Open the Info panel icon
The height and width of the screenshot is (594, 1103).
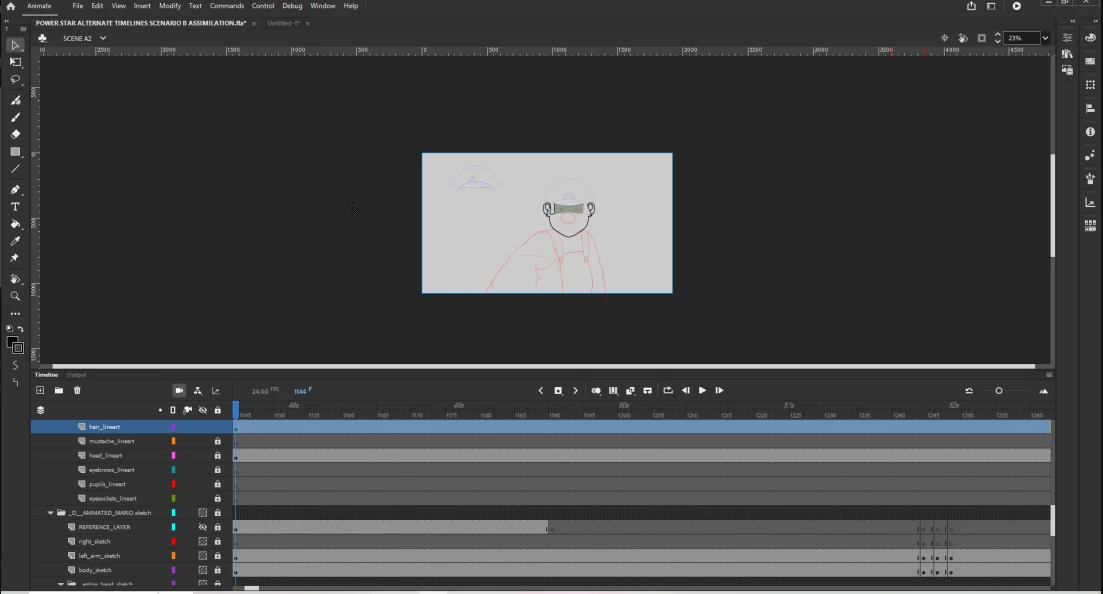[1090, 132]
